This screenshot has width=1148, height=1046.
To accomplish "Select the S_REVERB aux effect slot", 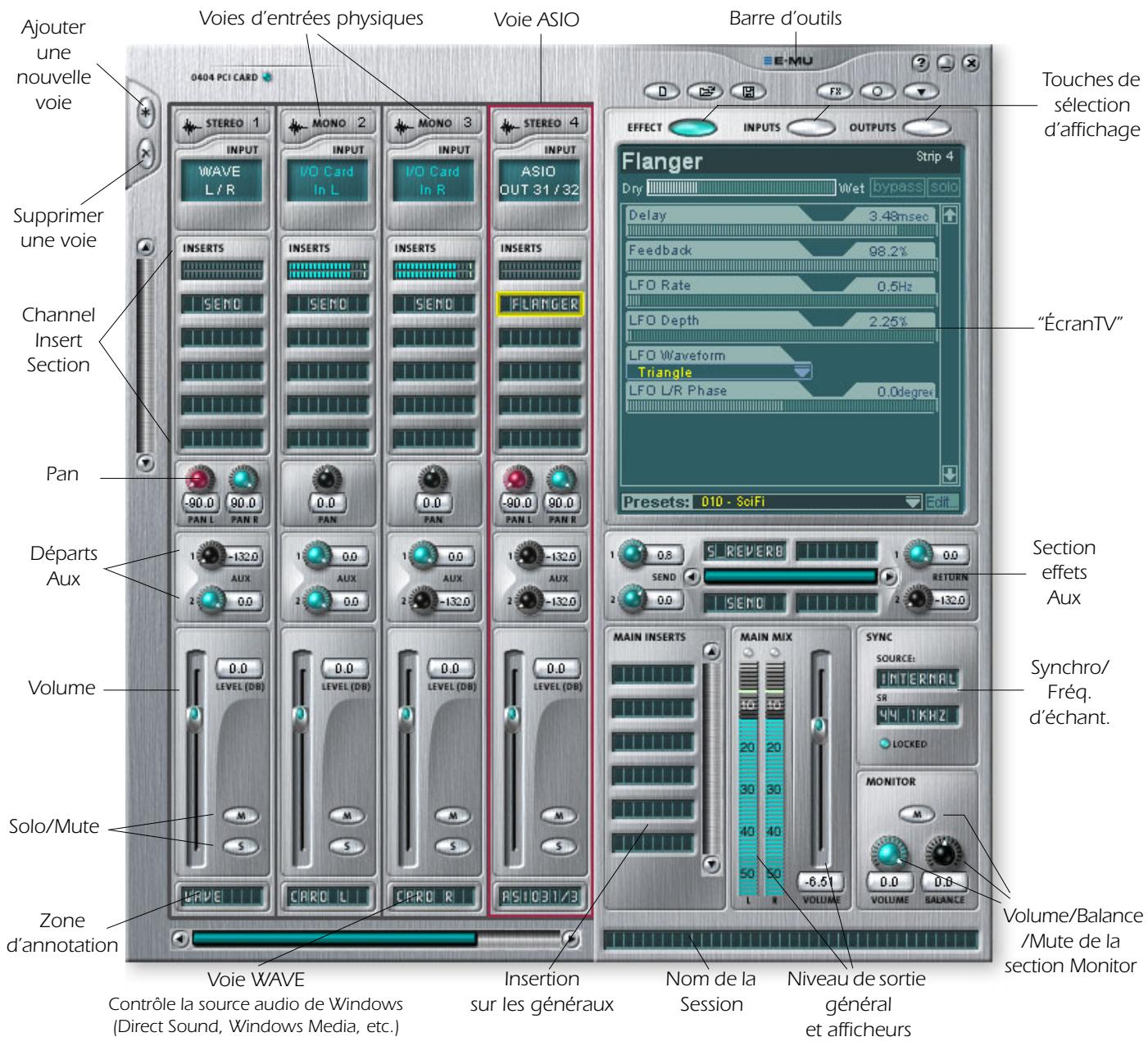I will 745,552.
